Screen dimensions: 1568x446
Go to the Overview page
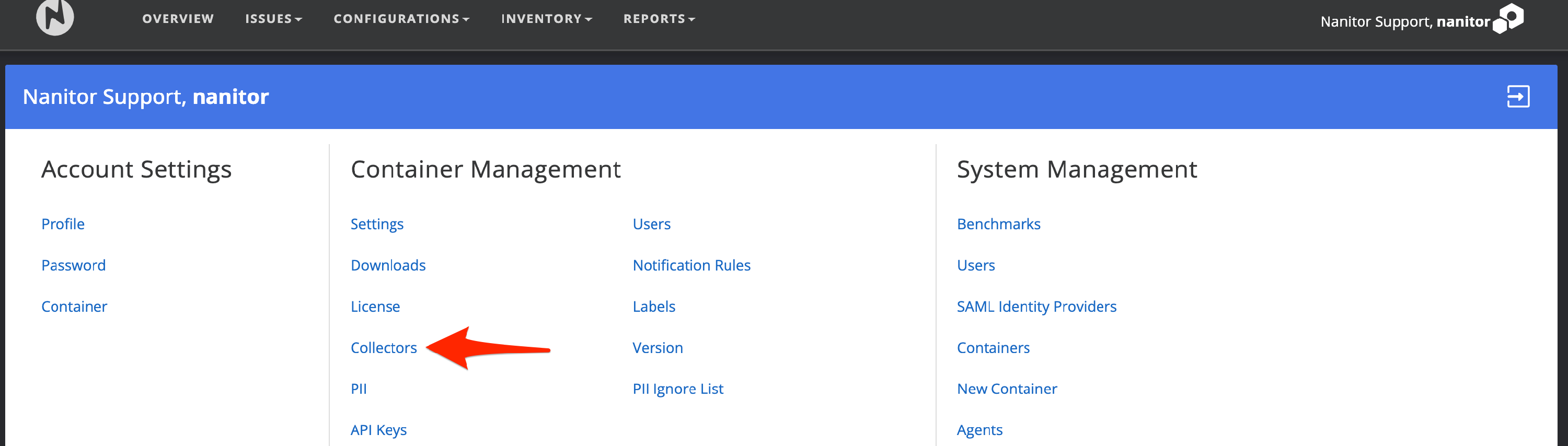(178, 19)
